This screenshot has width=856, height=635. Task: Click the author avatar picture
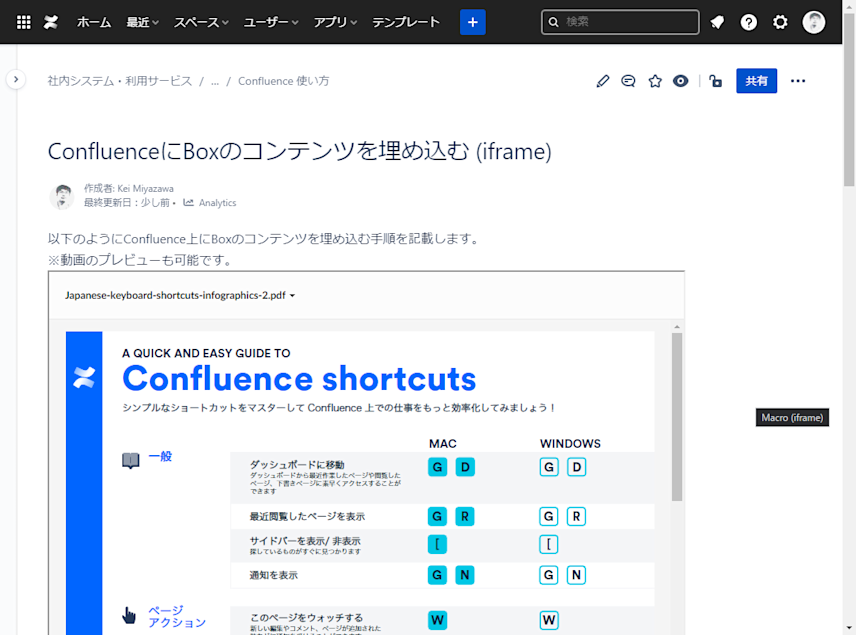point(62,197)
